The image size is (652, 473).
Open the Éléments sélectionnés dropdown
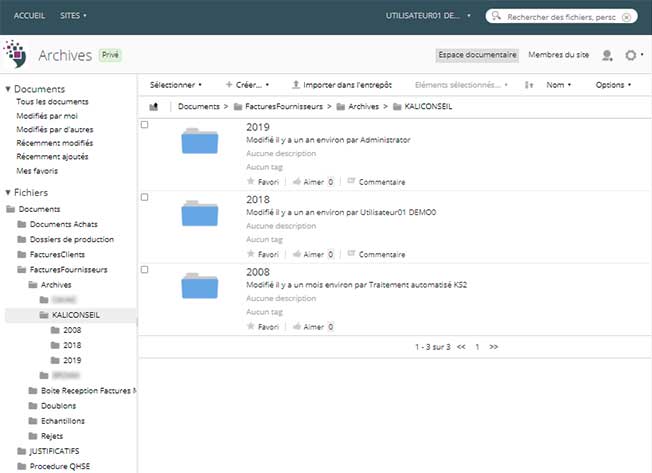461,85
